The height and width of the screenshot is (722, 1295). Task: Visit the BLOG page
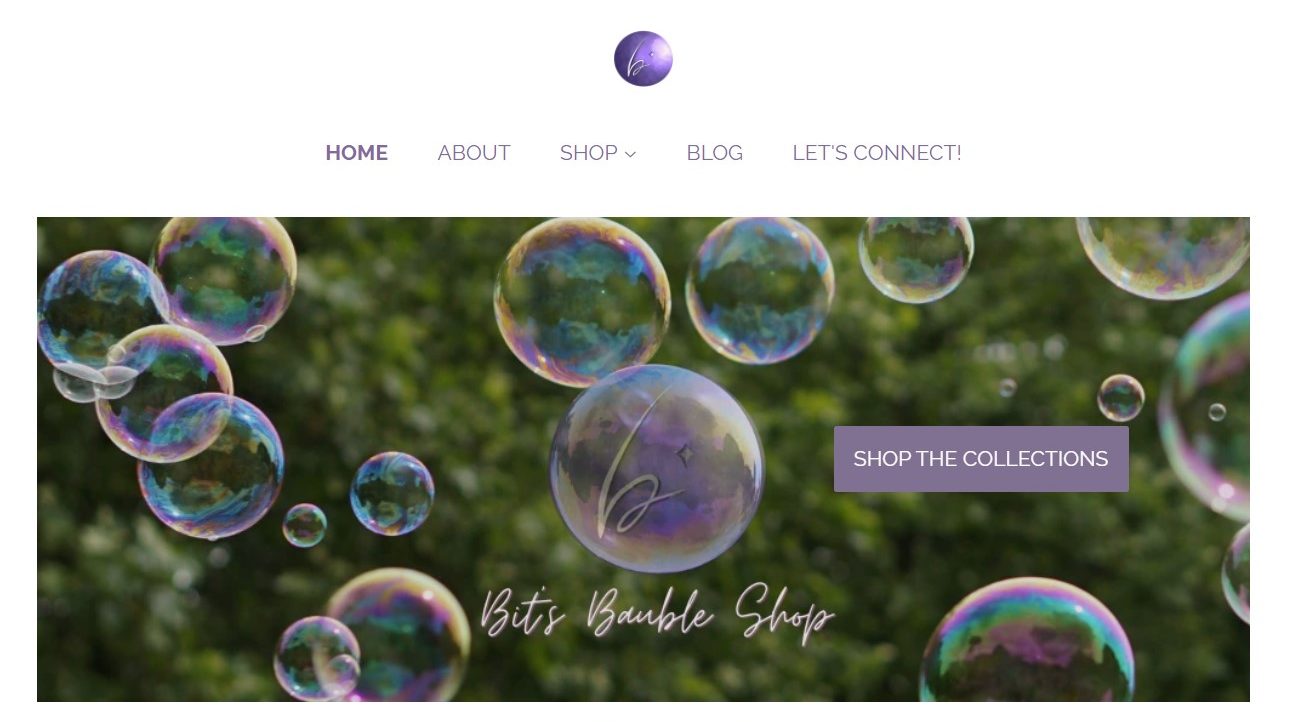[714, 153]
